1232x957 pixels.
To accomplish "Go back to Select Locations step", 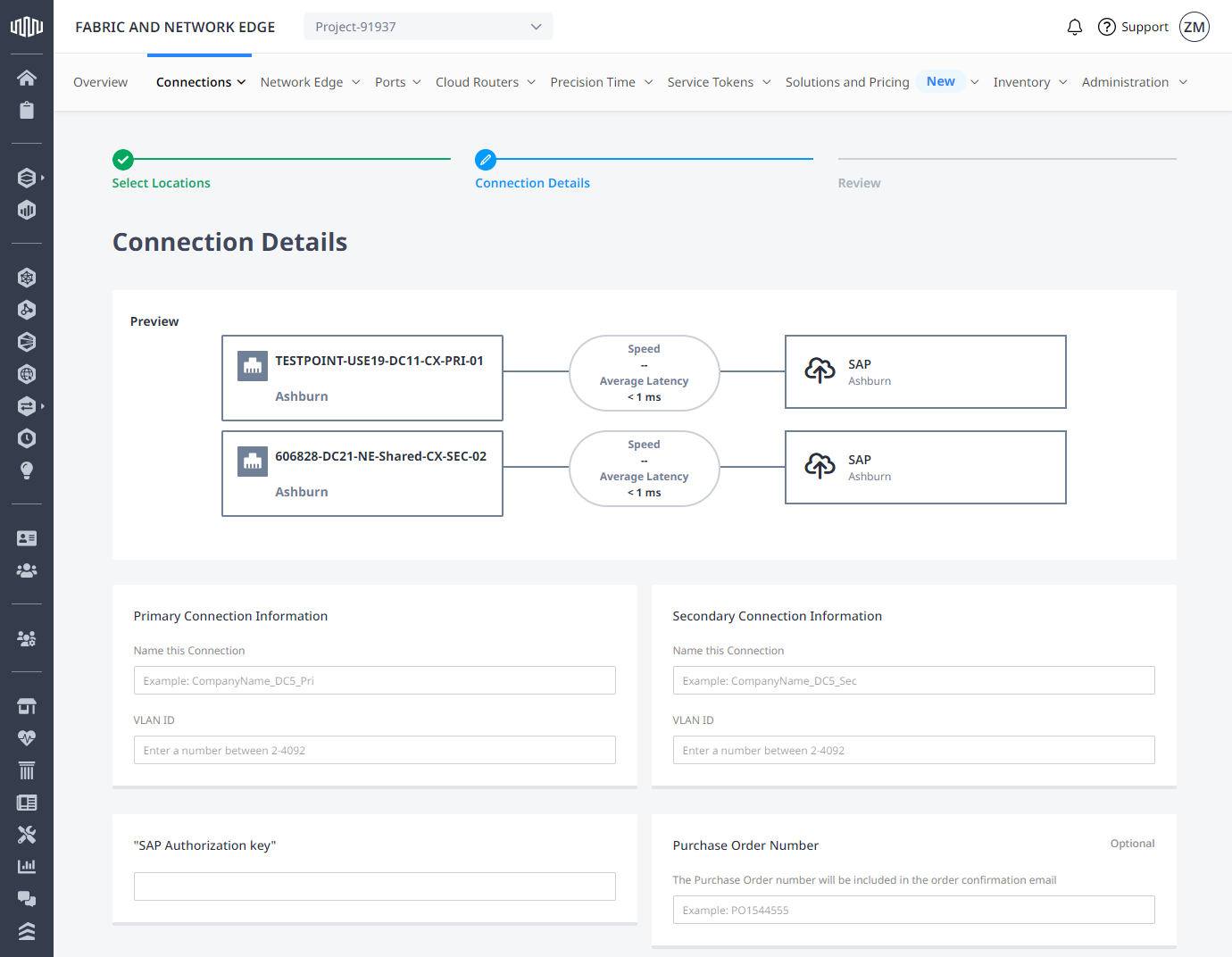I will click(161, 183).
